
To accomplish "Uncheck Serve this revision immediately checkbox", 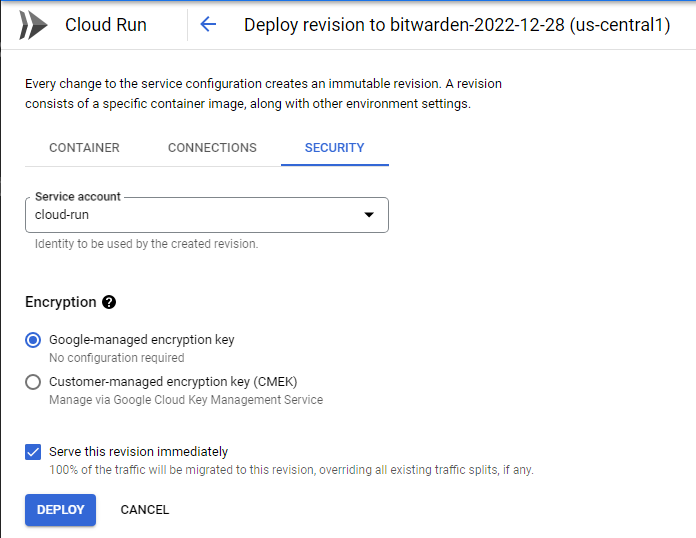I will [x=33, y=452].
